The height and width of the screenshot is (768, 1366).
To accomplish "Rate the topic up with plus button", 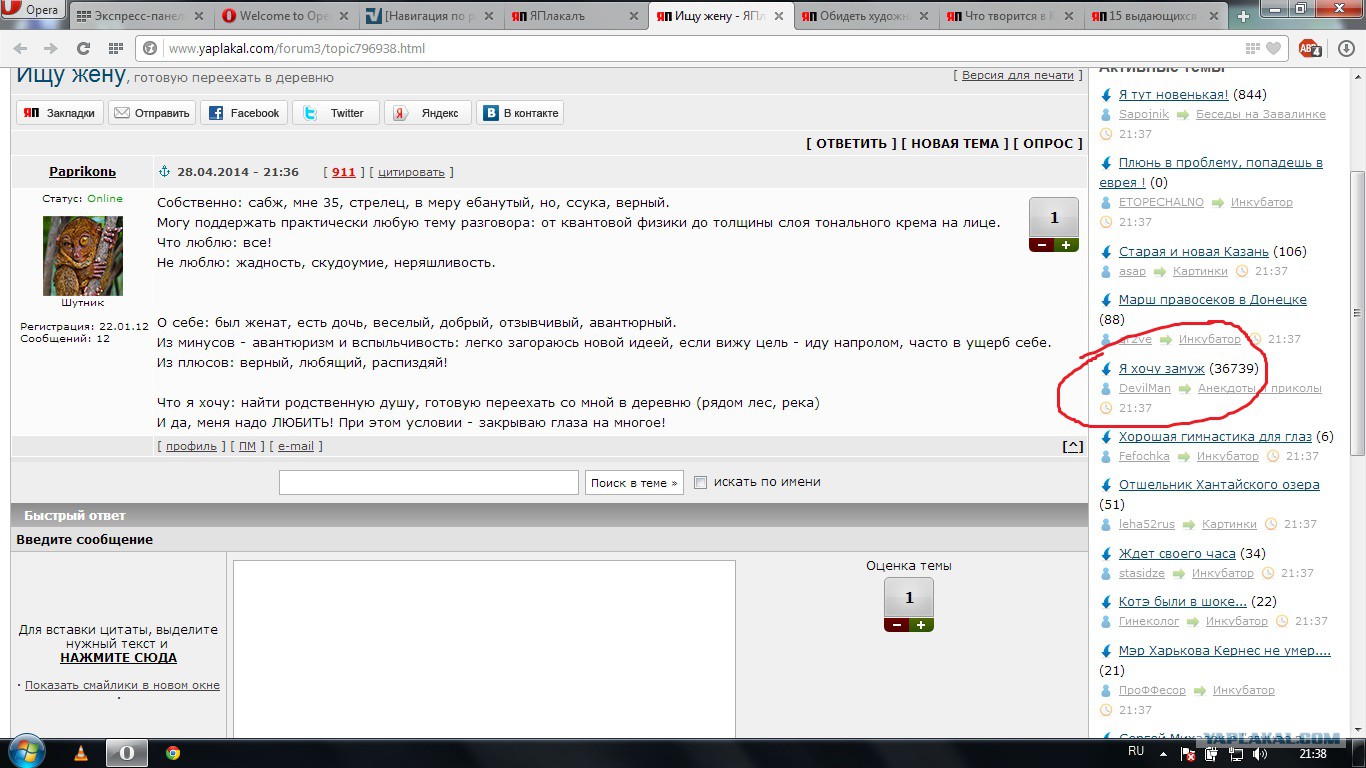I will 921,625.
